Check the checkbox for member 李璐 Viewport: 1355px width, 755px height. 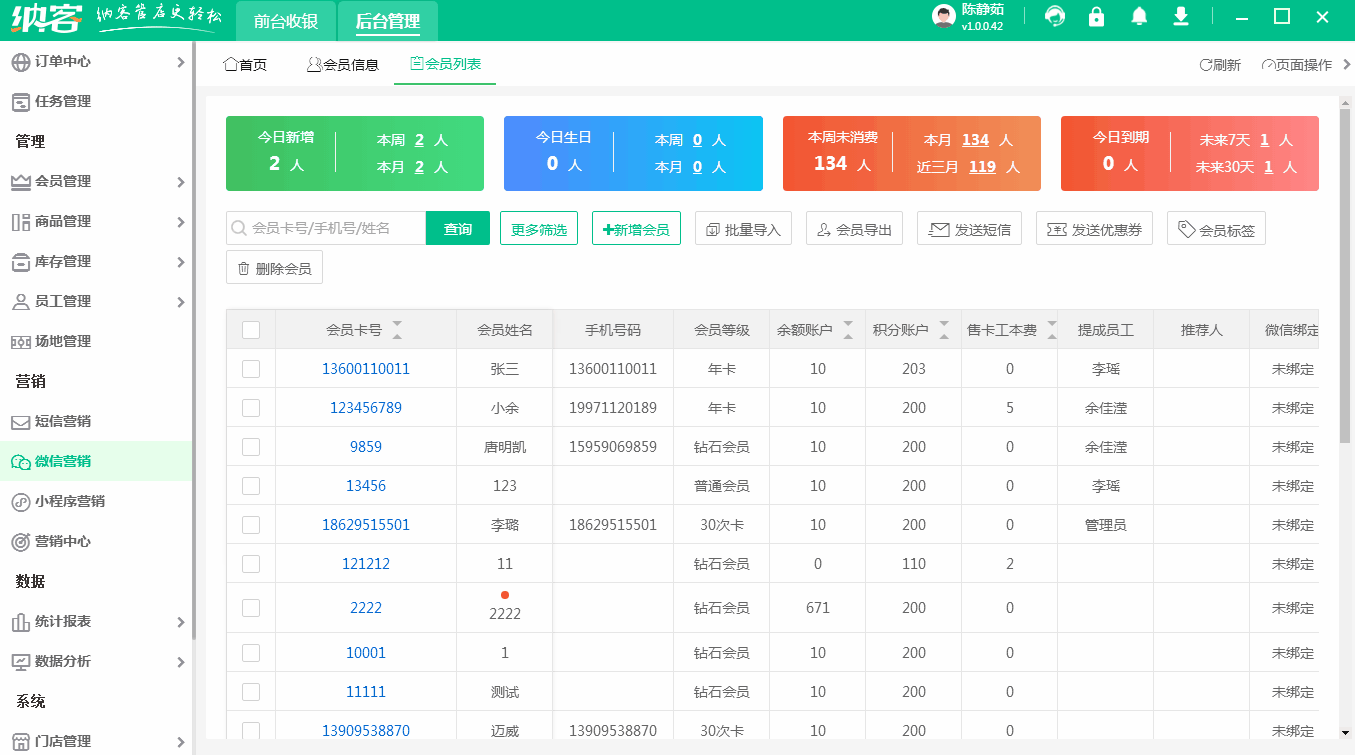(252, 524)
